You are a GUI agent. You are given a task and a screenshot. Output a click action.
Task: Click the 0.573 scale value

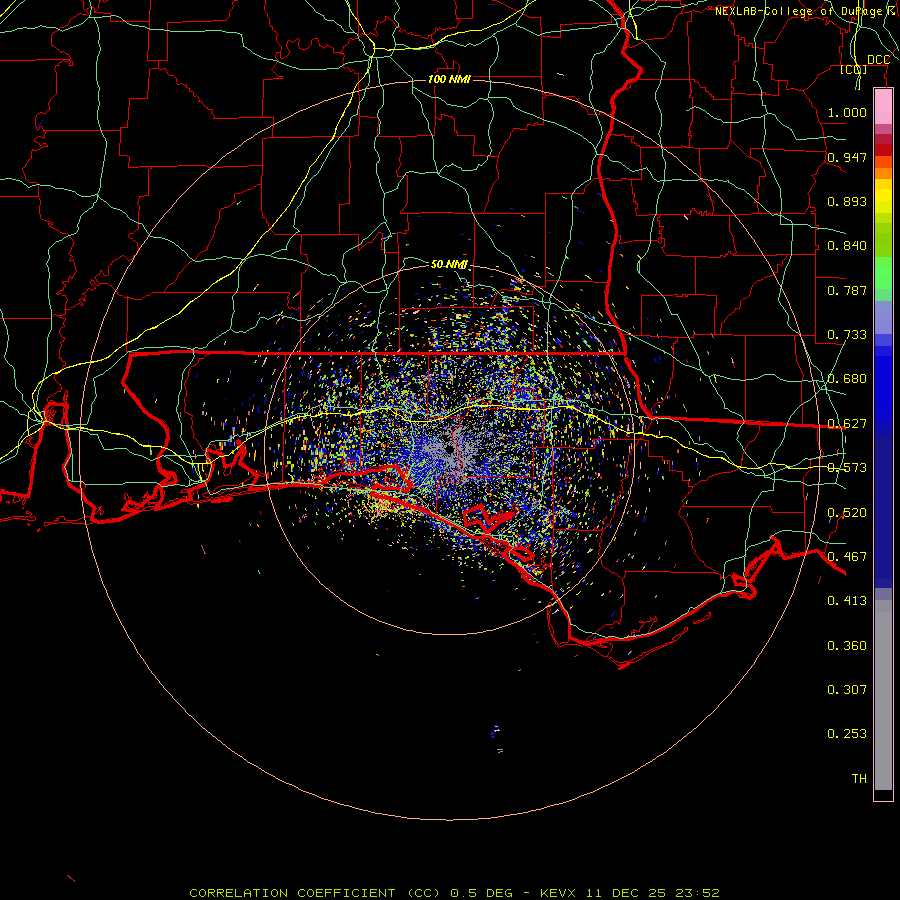click(847, 468)
